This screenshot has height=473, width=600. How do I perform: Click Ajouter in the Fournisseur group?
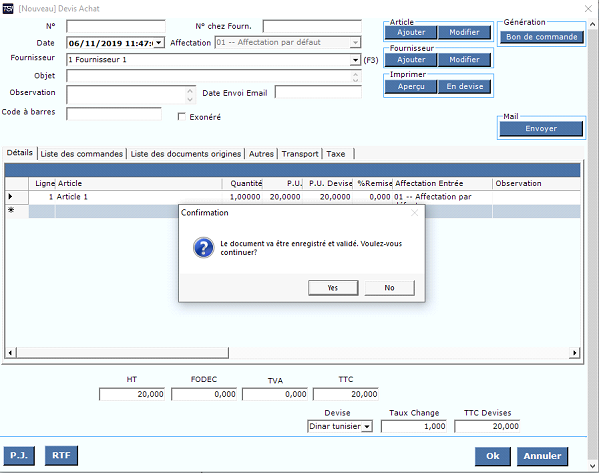[x=411, y=59]
